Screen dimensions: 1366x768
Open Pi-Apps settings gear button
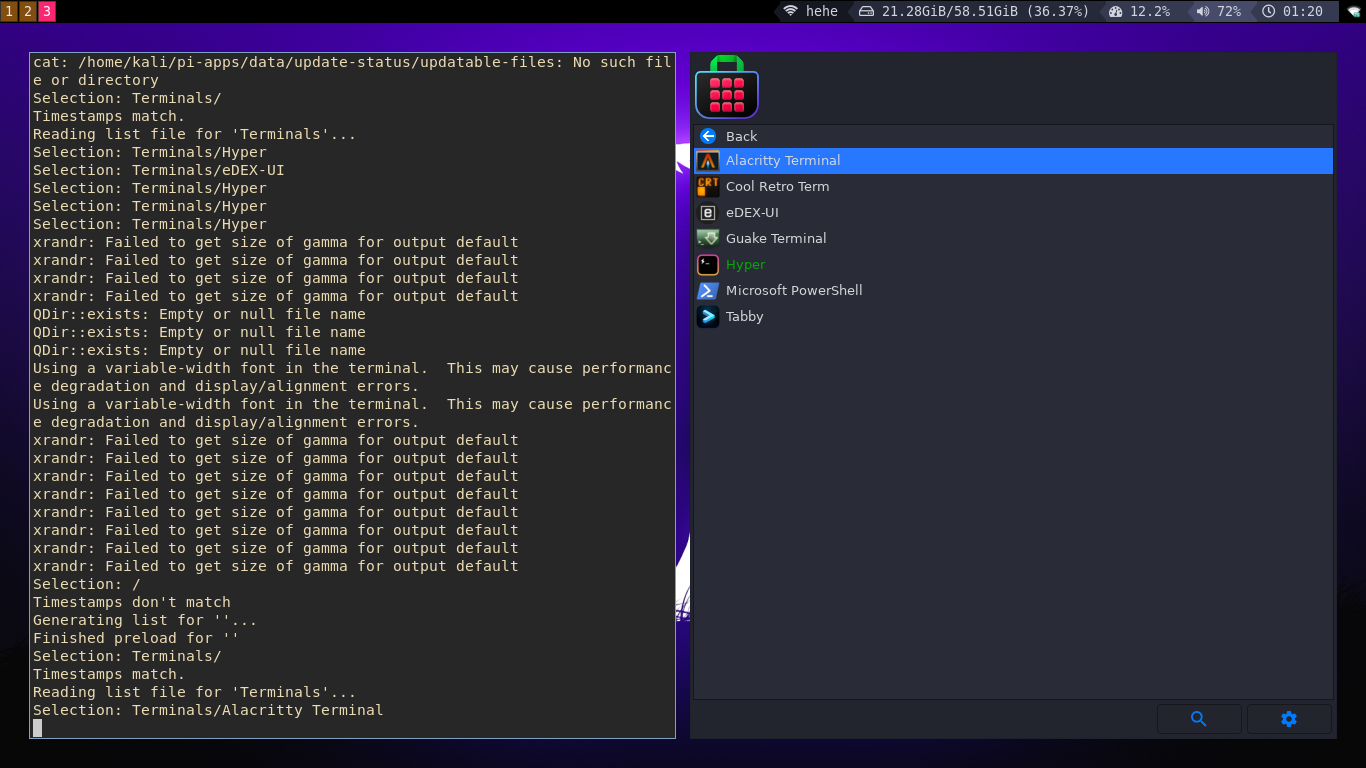click(x=1289, y=719)
